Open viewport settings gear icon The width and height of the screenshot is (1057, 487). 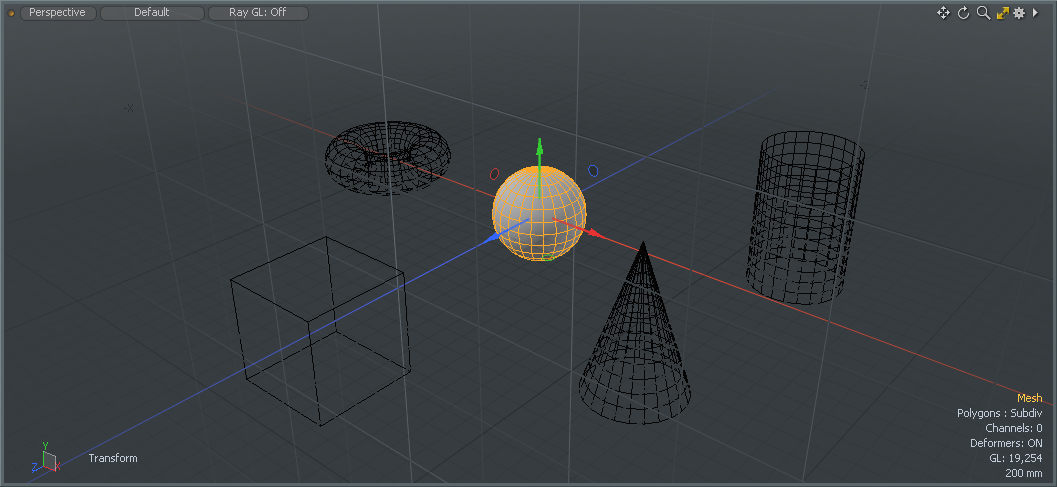(1019, 13)
